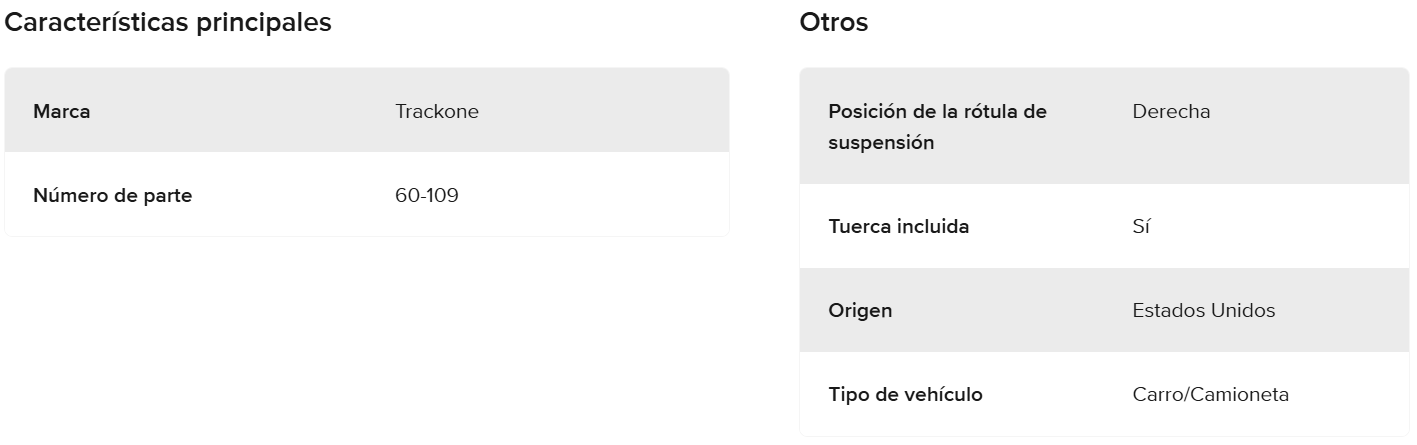Select the 'Marca' attribute label
The image size is (1417, 445).
62,112
